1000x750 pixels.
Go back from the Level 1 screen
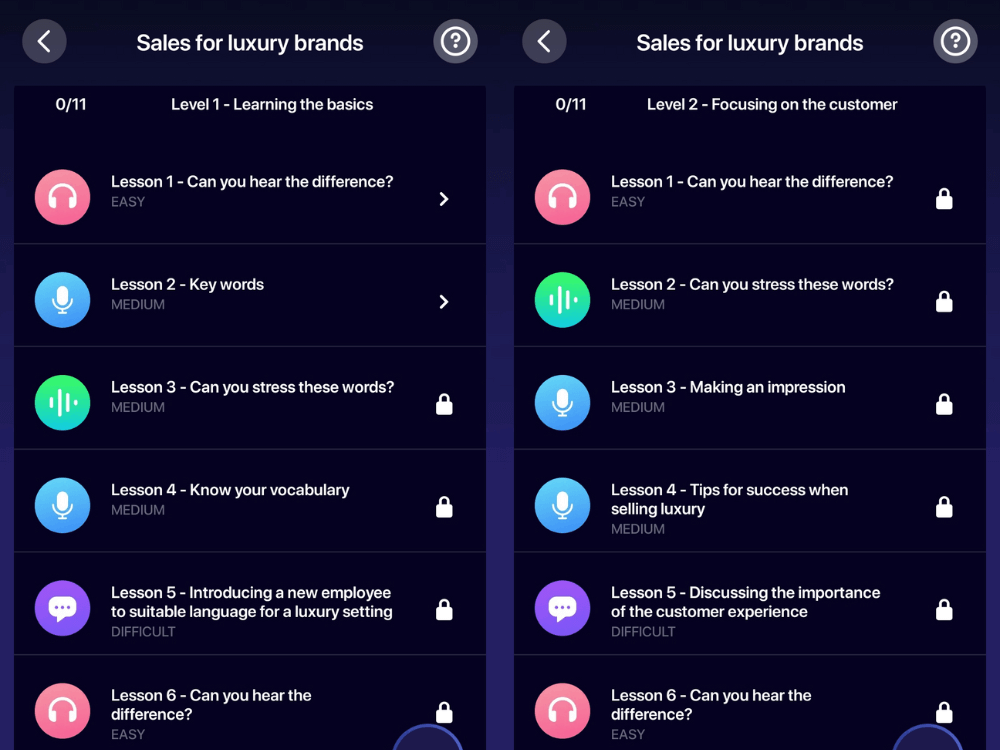[x=44, y=41]
